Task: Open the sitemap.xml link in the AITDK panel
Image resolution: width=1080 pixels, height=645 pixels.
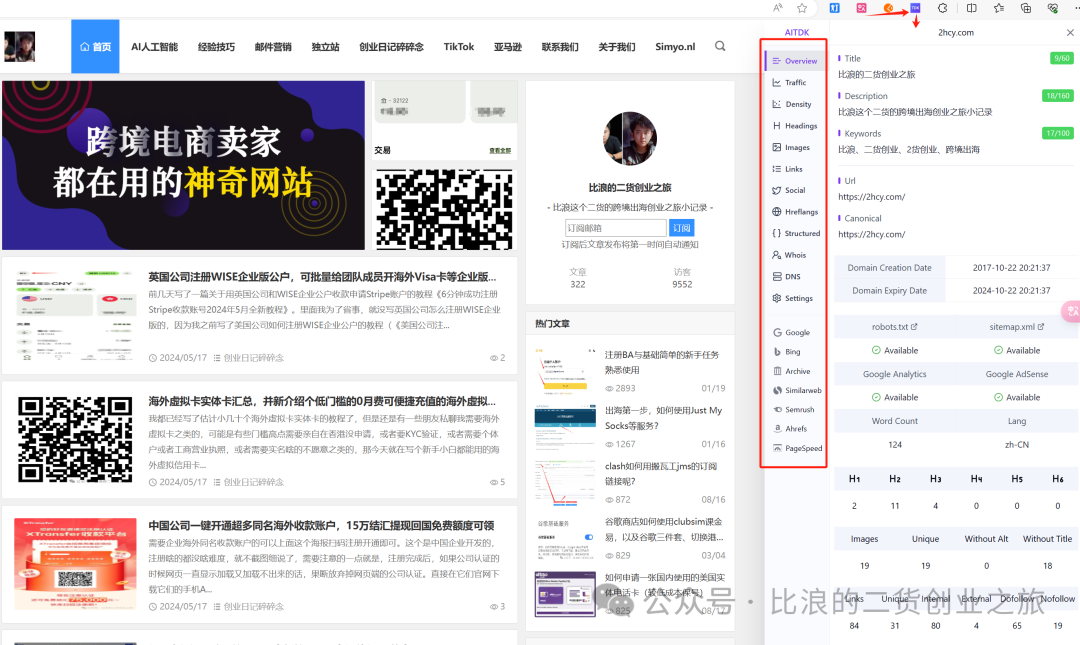Action: coord(1017,327)
